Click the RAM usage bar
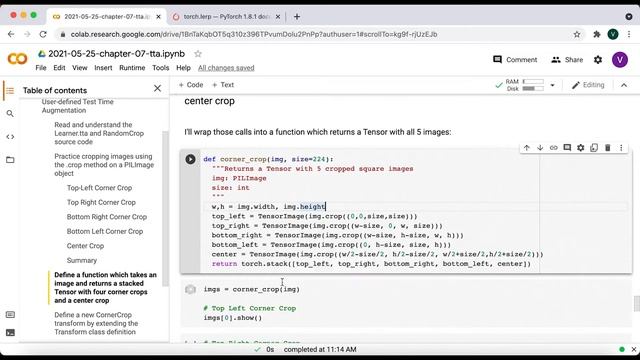 tap(533, 82)
